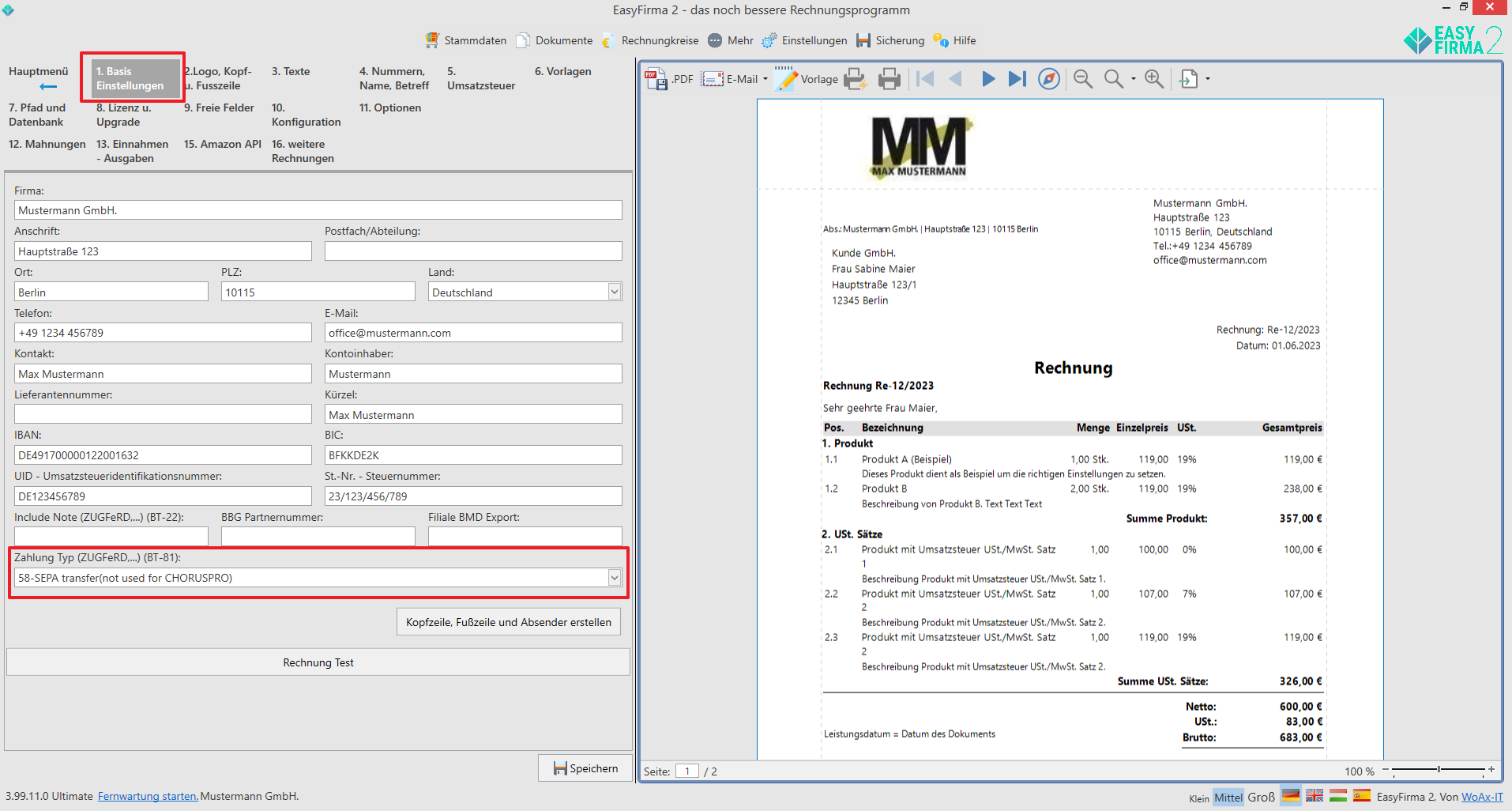
Task: Click the export page icon
Action: (x=1189, y=79)
